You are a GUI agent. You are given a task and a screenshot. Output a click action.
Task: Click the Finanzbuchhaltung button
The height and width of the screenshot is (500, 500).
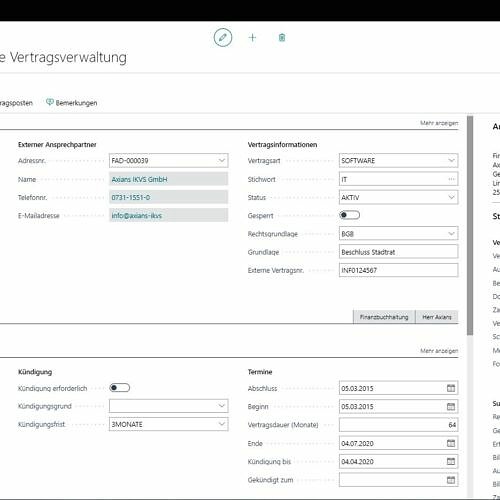click(384, 317)
